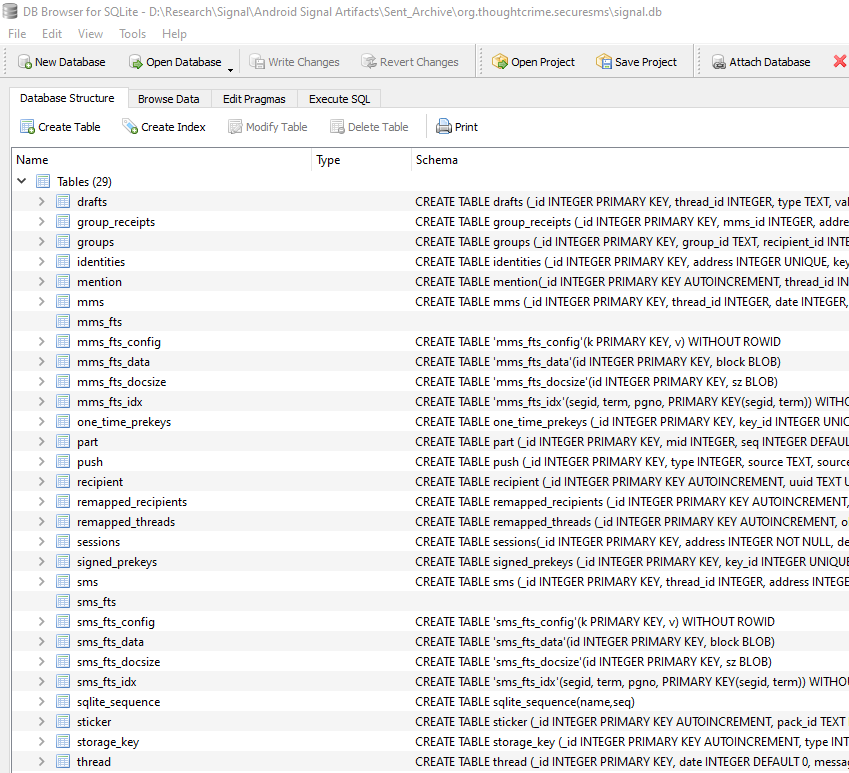Select the remapped_recipients table name
This screenshot has height=773, width=849.
pyautogui.click(x=132, y=502)
